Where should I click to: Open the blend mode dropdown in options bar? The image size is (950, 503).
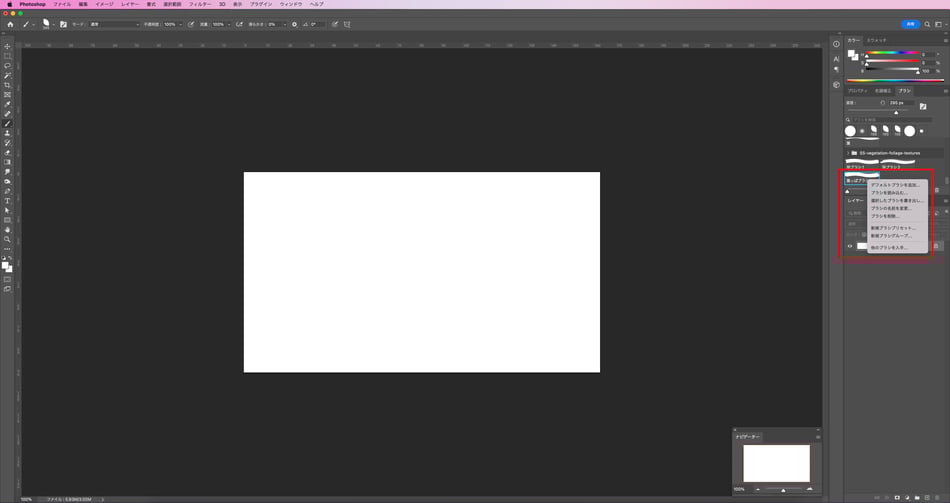click(115, 24)
